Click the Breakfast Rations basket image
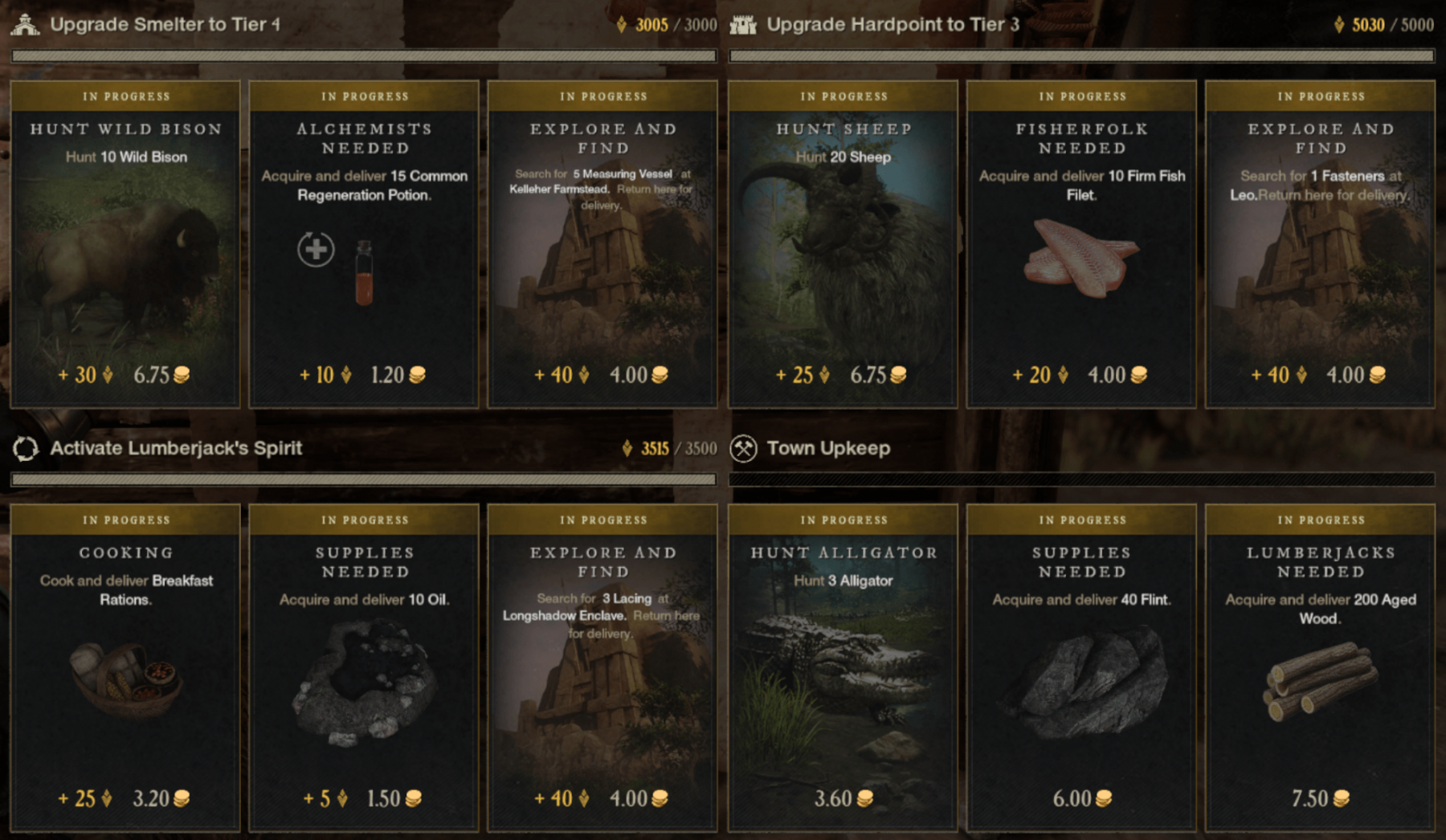The image size is (1446, 840). coord(126,679)
